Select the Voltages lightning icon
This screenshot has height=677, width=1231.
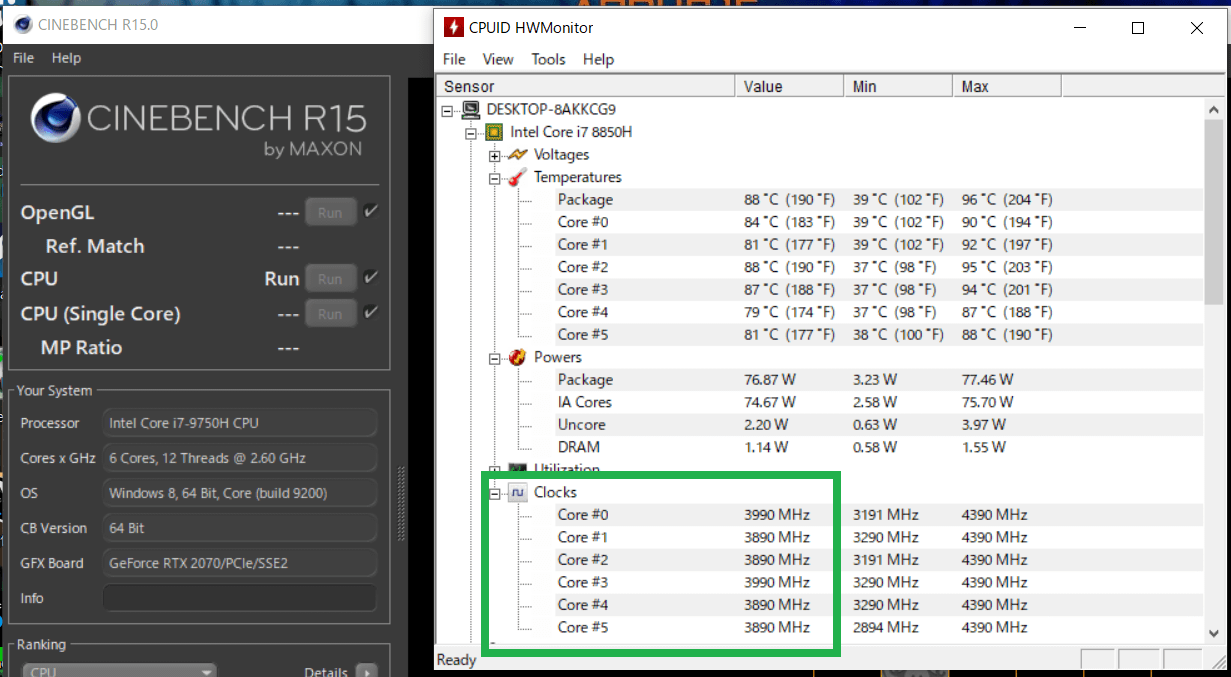coord(517,155)
